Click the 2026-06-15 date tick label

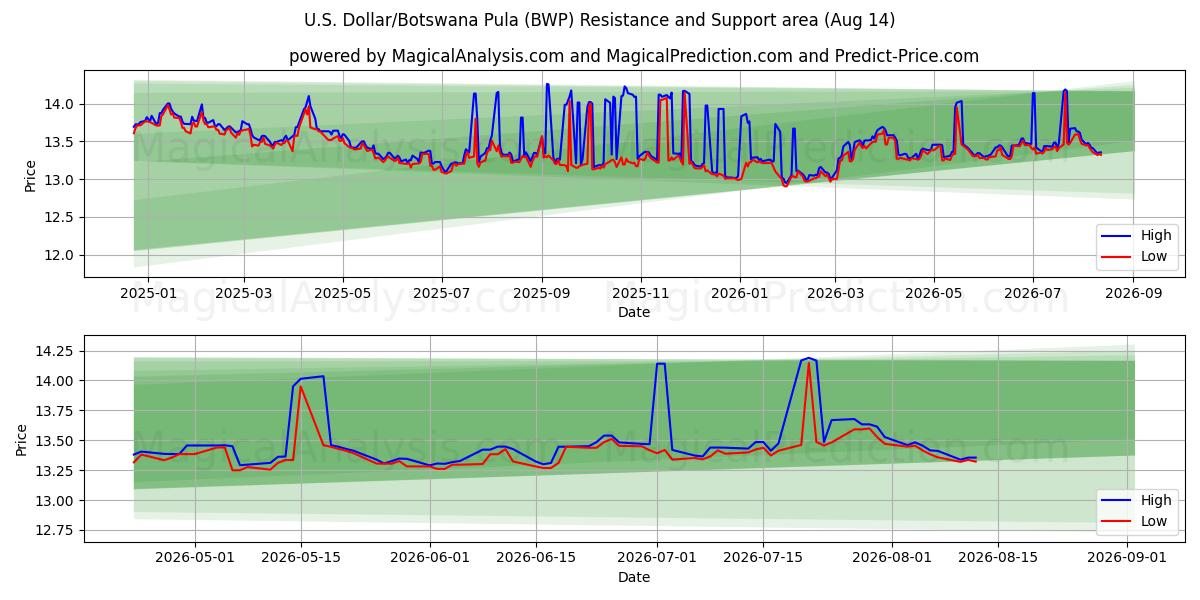click(536, 559)
